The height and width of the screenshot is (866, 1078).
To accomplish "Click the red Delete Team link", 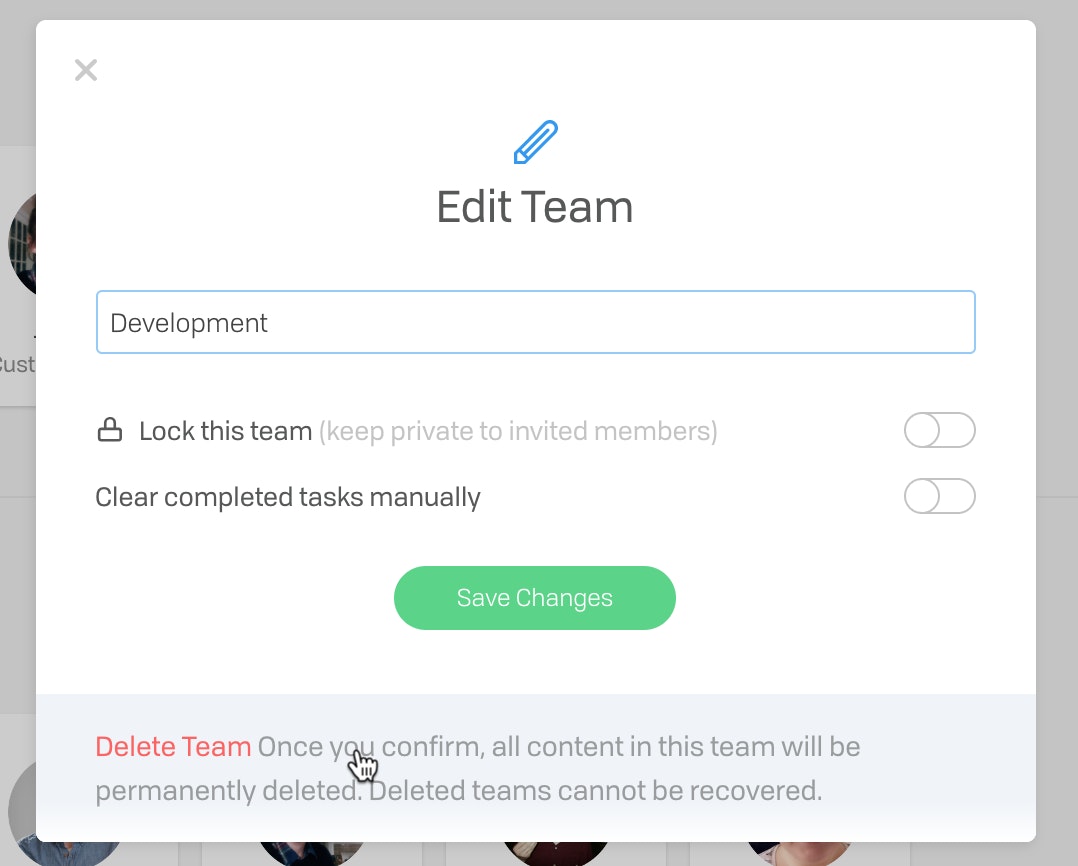I will [x=173, y=747].
